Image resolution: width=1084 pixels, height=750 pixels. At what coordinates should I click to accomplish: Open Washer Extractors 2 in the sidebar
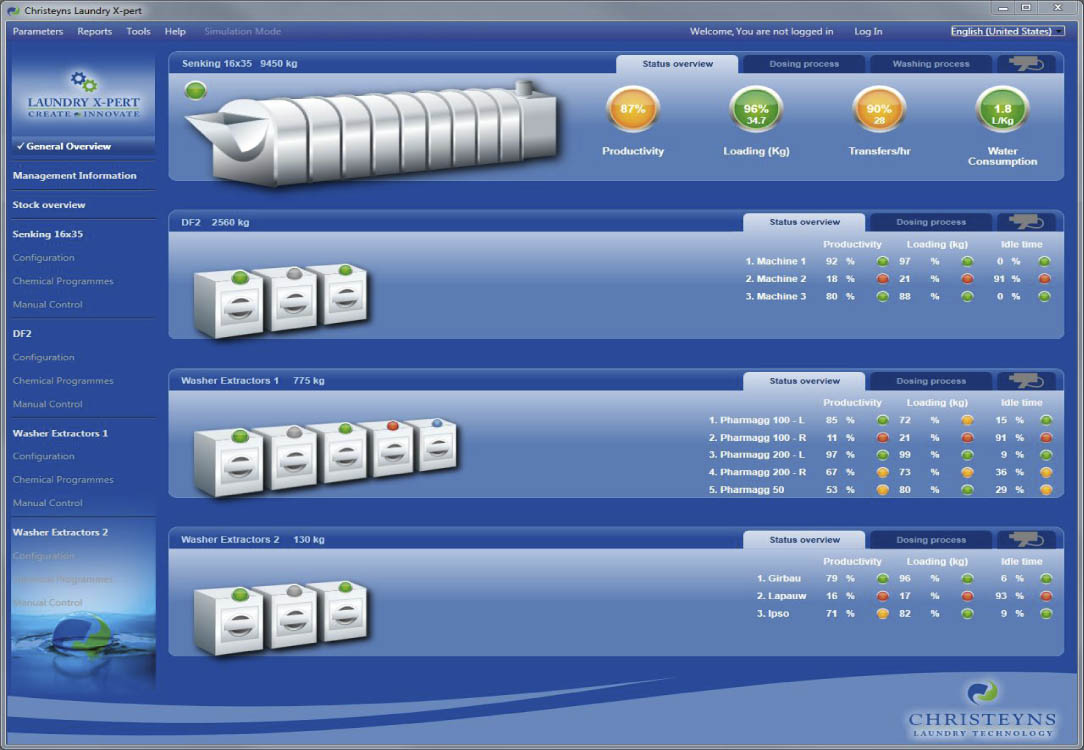coord(60,532)
